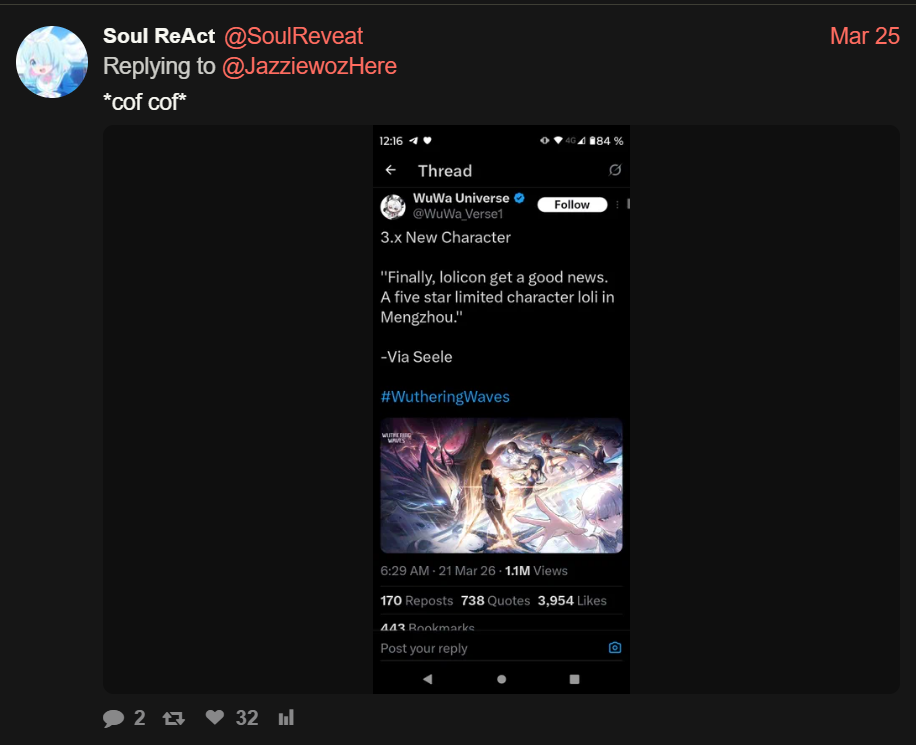Click the Mar 25 date link
Screen dimensions: 916x745
coord(864,36)
